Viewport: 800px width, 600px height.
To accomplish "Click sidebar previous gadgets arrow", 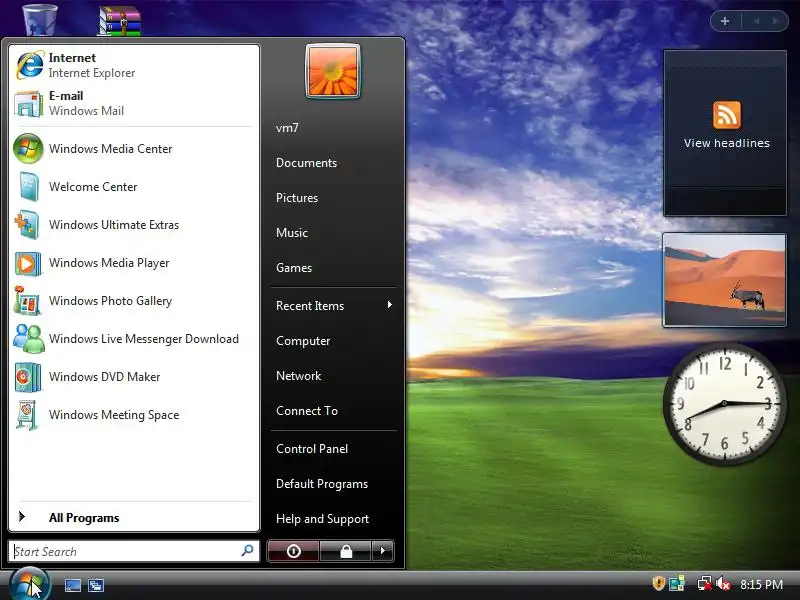I will [757, 21].
